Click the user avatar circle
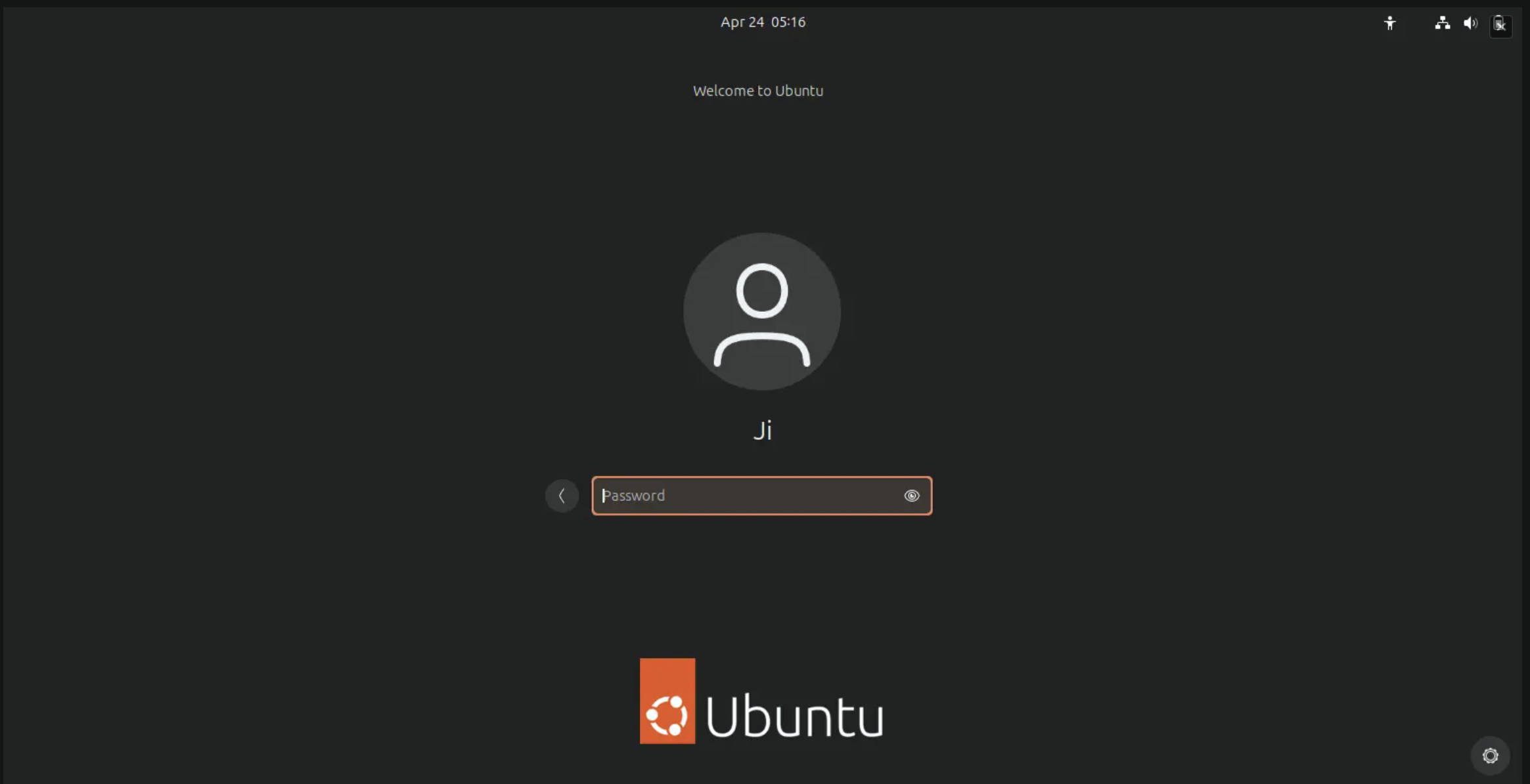 coord(761,311)
